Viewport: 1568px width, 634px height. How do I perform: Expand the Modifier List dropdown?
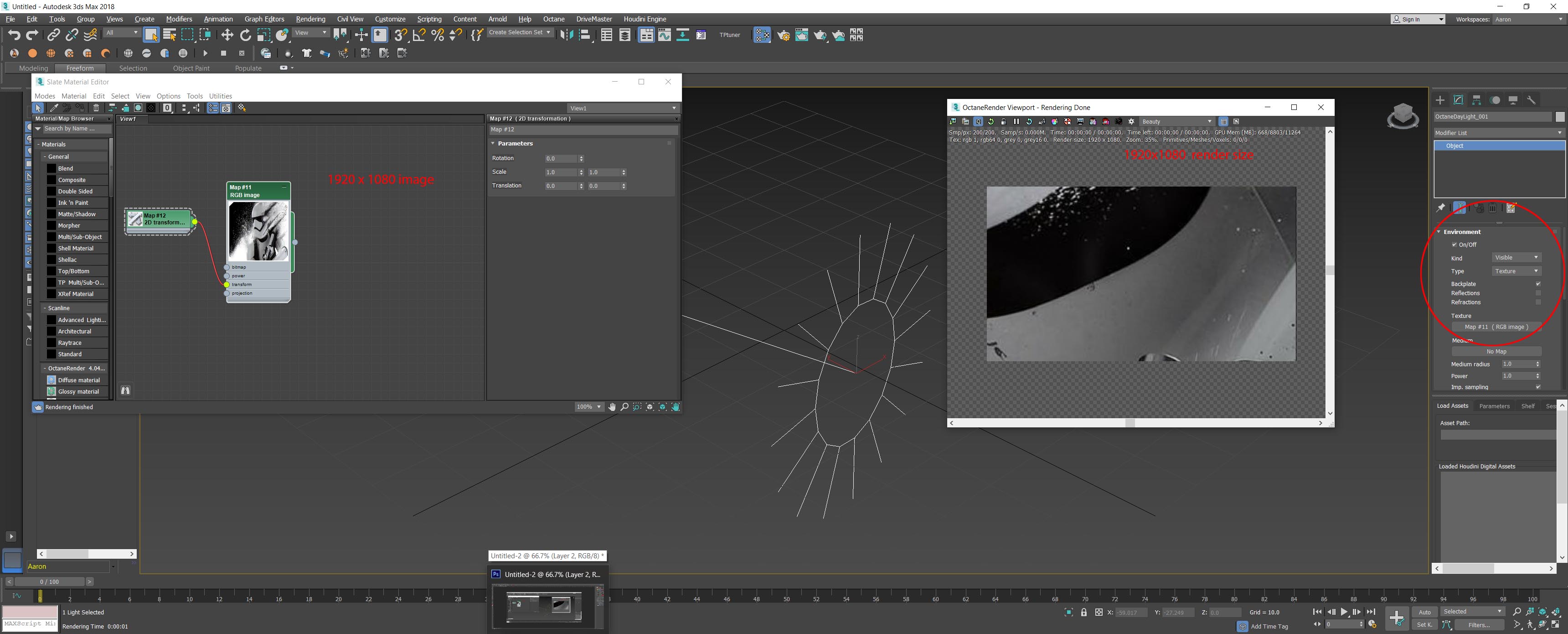point(1498,133)
